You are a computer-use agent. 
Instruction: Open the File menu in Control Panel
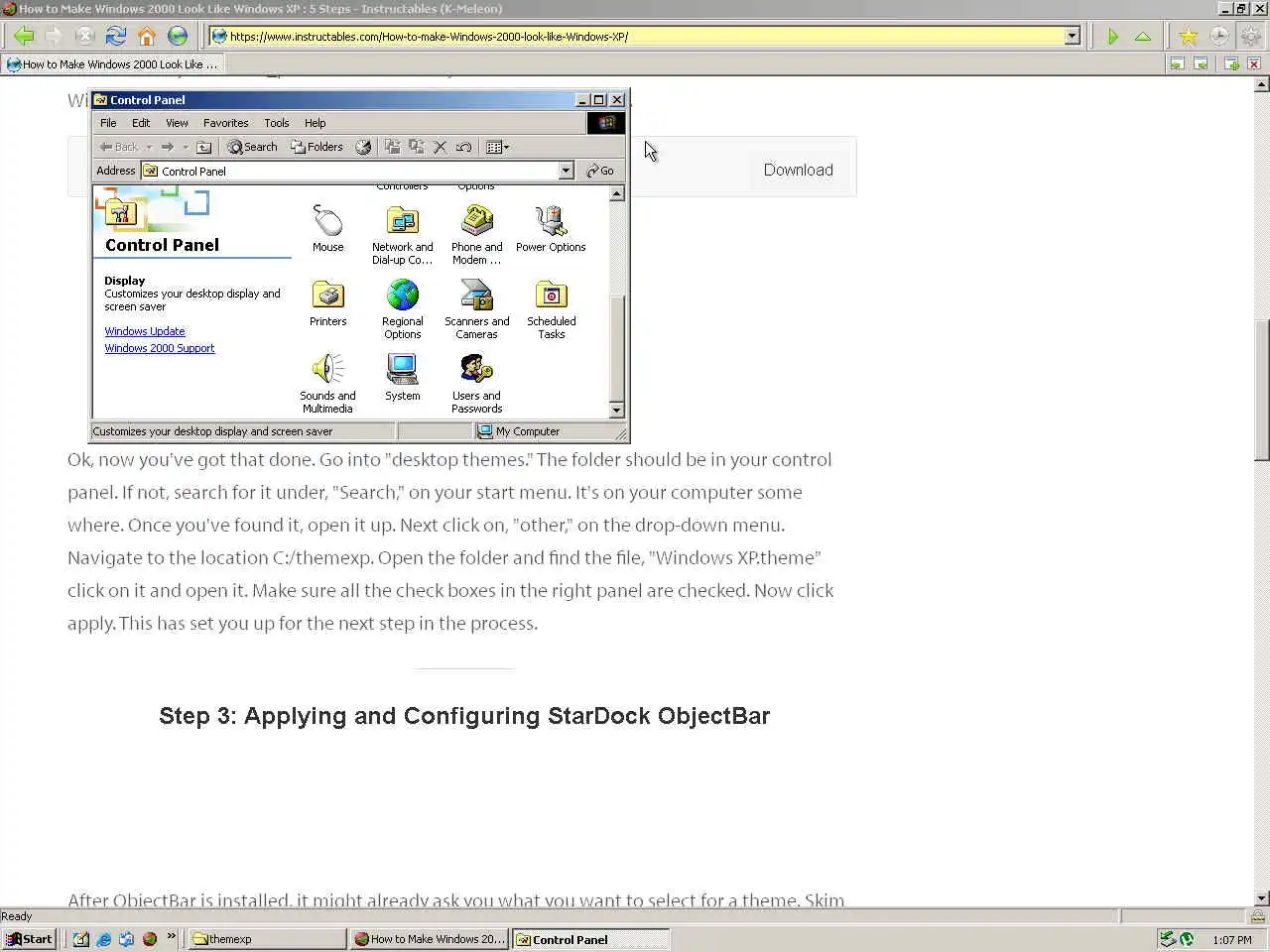pos(108,123)
